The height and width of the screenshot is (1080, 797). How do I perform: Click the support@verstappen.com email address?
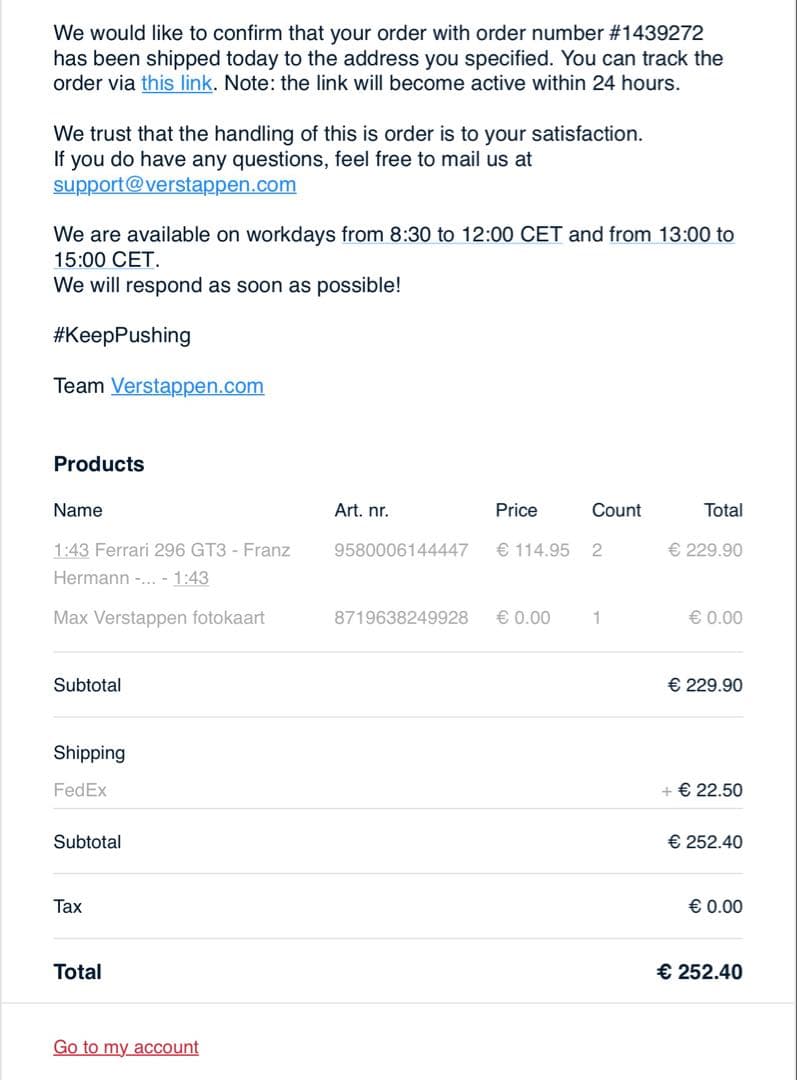pyautogui.click(x=174, y=184)
